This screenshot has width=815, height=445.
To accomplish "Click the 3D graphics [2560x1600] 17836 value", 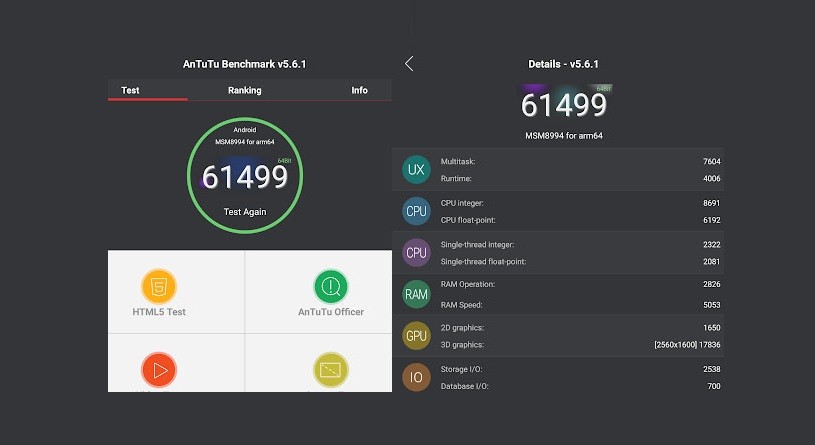I will click(x=687, y=345).
